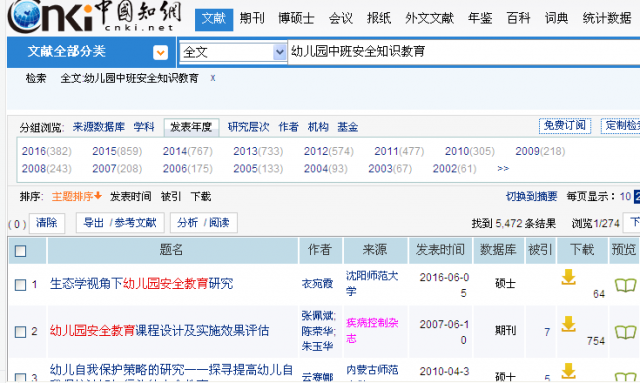
Task: Download the article 生态学视角下幼儿园安全教育研究
Action: coord(568,277)
